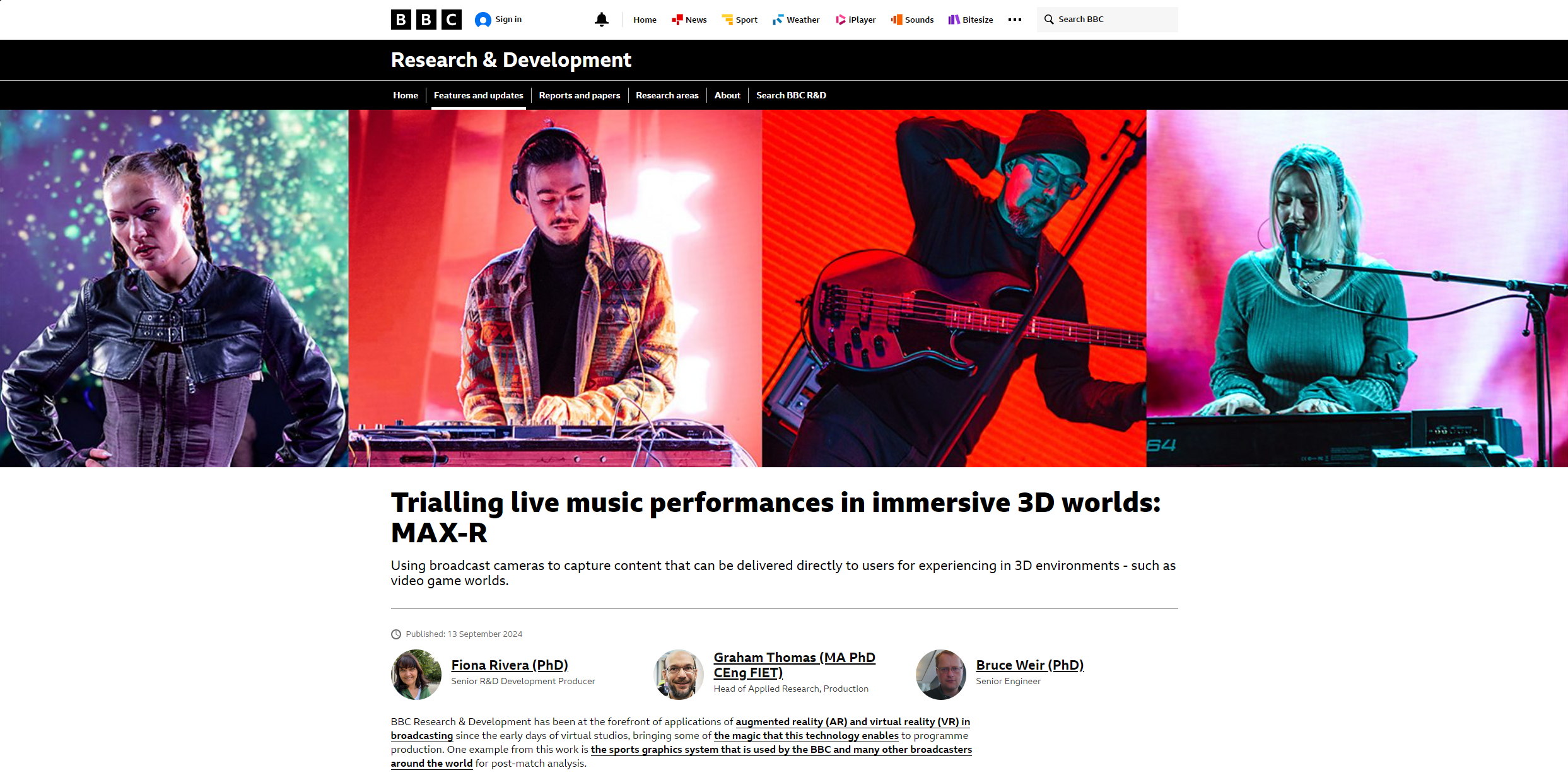Click Graham Thomas author photo

[x=679, y=675]
